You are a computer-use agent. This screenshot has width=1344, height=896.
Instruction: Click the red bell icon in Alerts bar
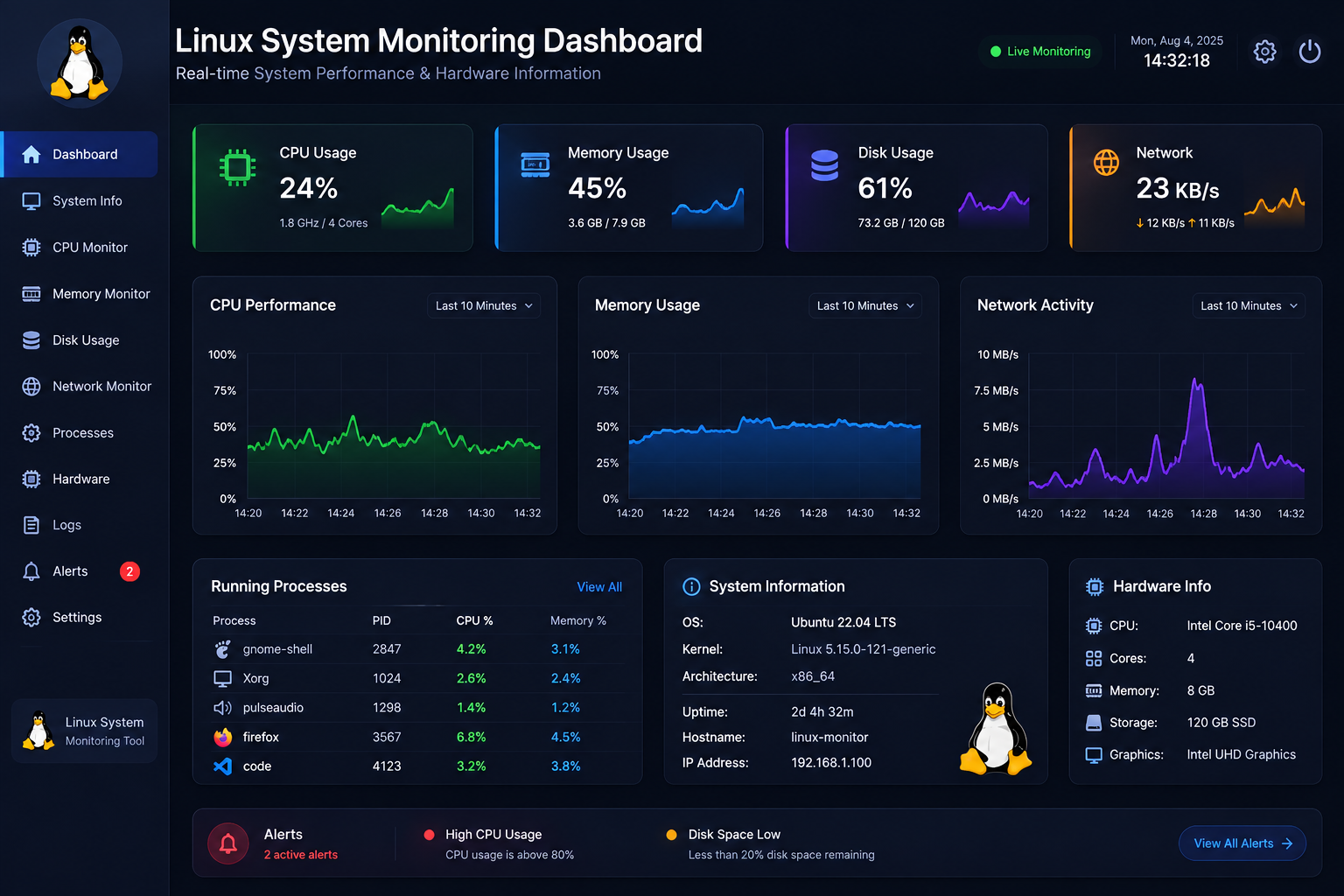tap(228, 843)
